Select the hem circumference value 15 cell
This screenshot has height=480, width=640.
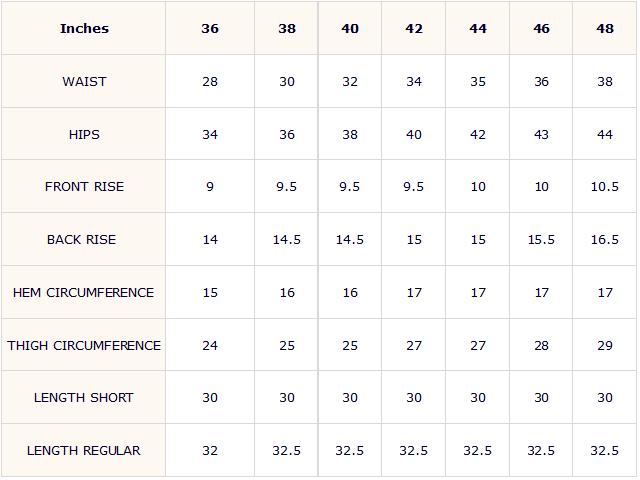[x=210, y=292]
